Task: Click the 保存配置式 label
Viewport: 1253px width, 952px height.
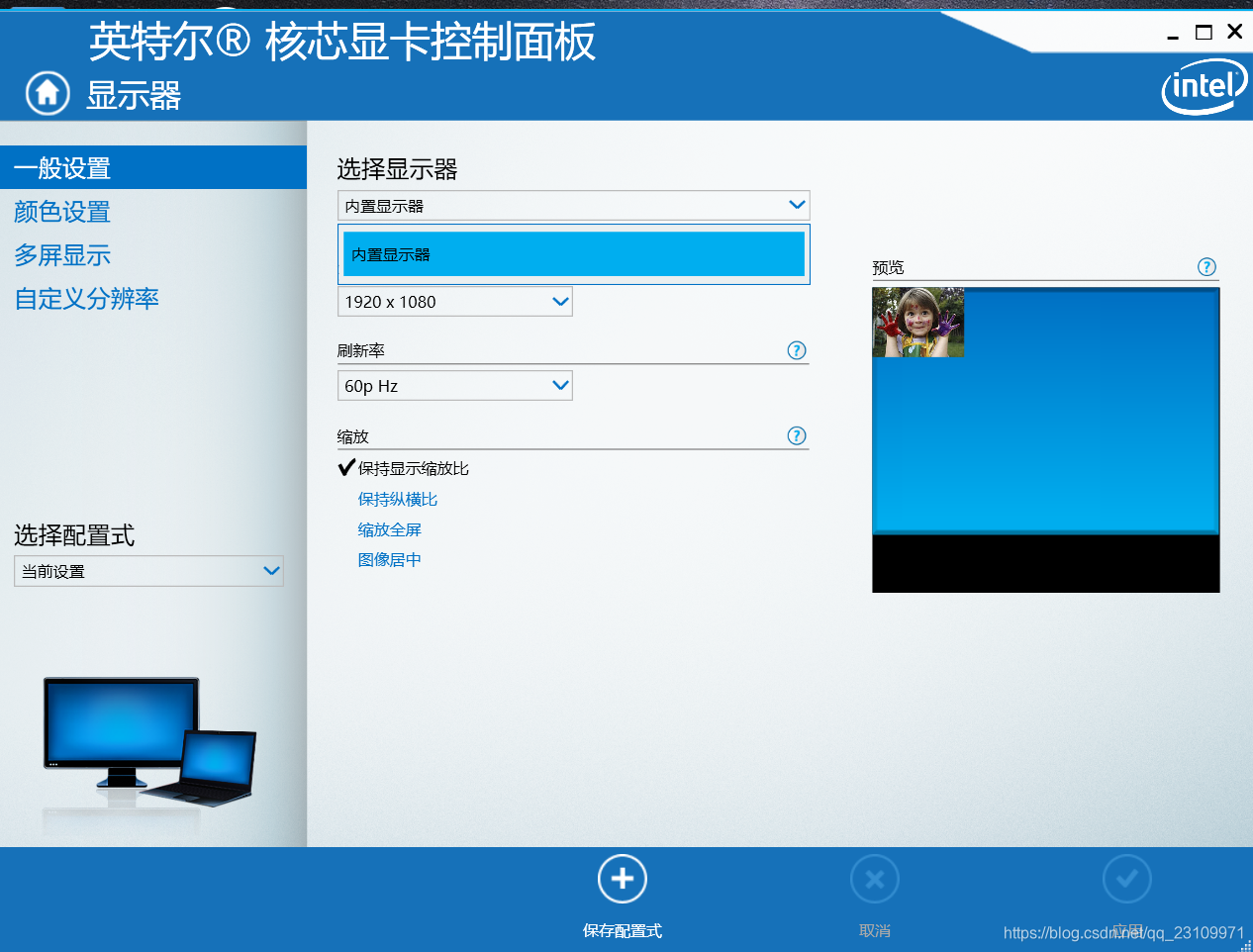Action: point(623,931)
